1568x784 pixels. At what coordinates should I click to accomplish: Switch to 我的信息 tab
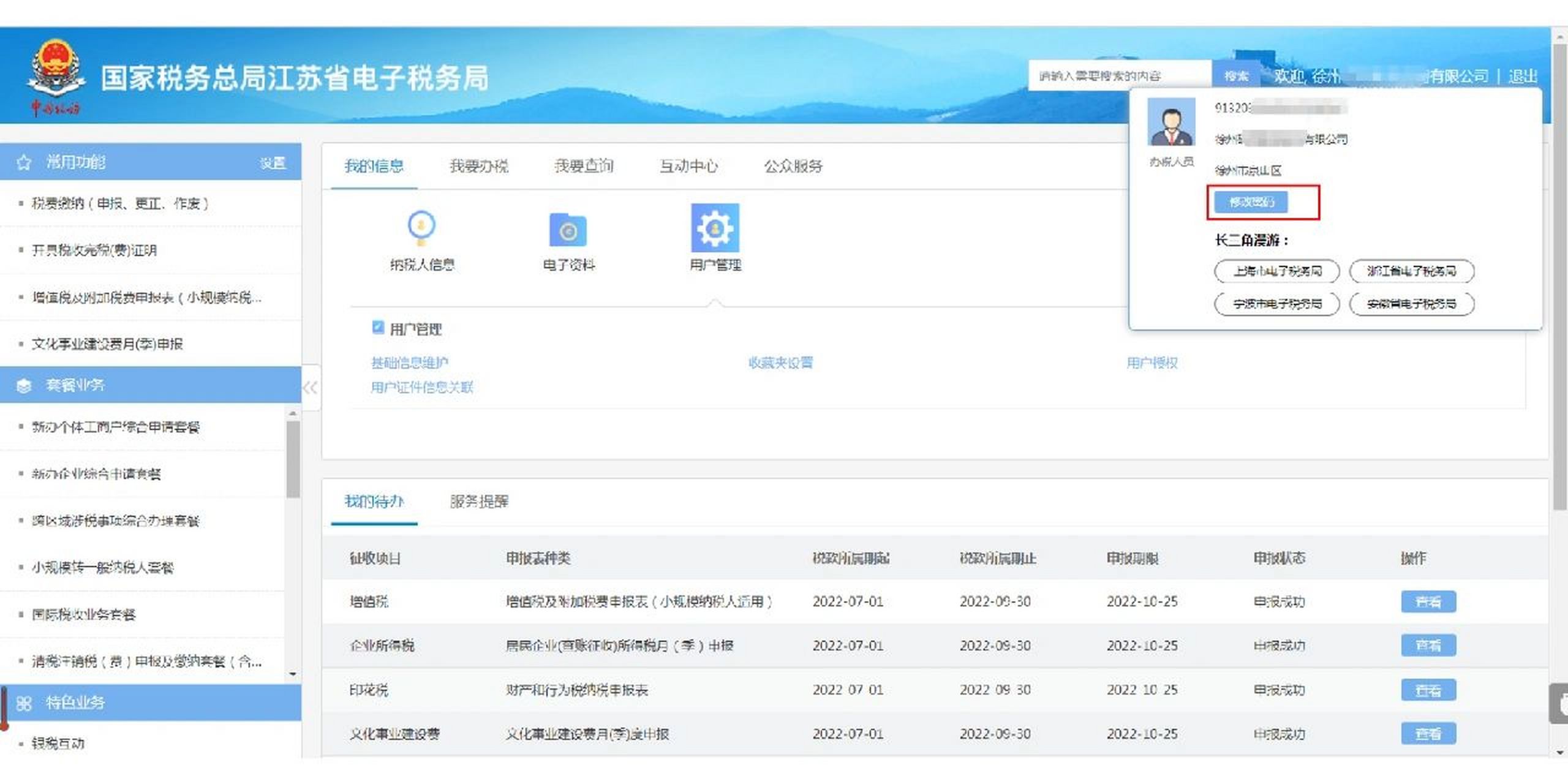coord(374,166)
